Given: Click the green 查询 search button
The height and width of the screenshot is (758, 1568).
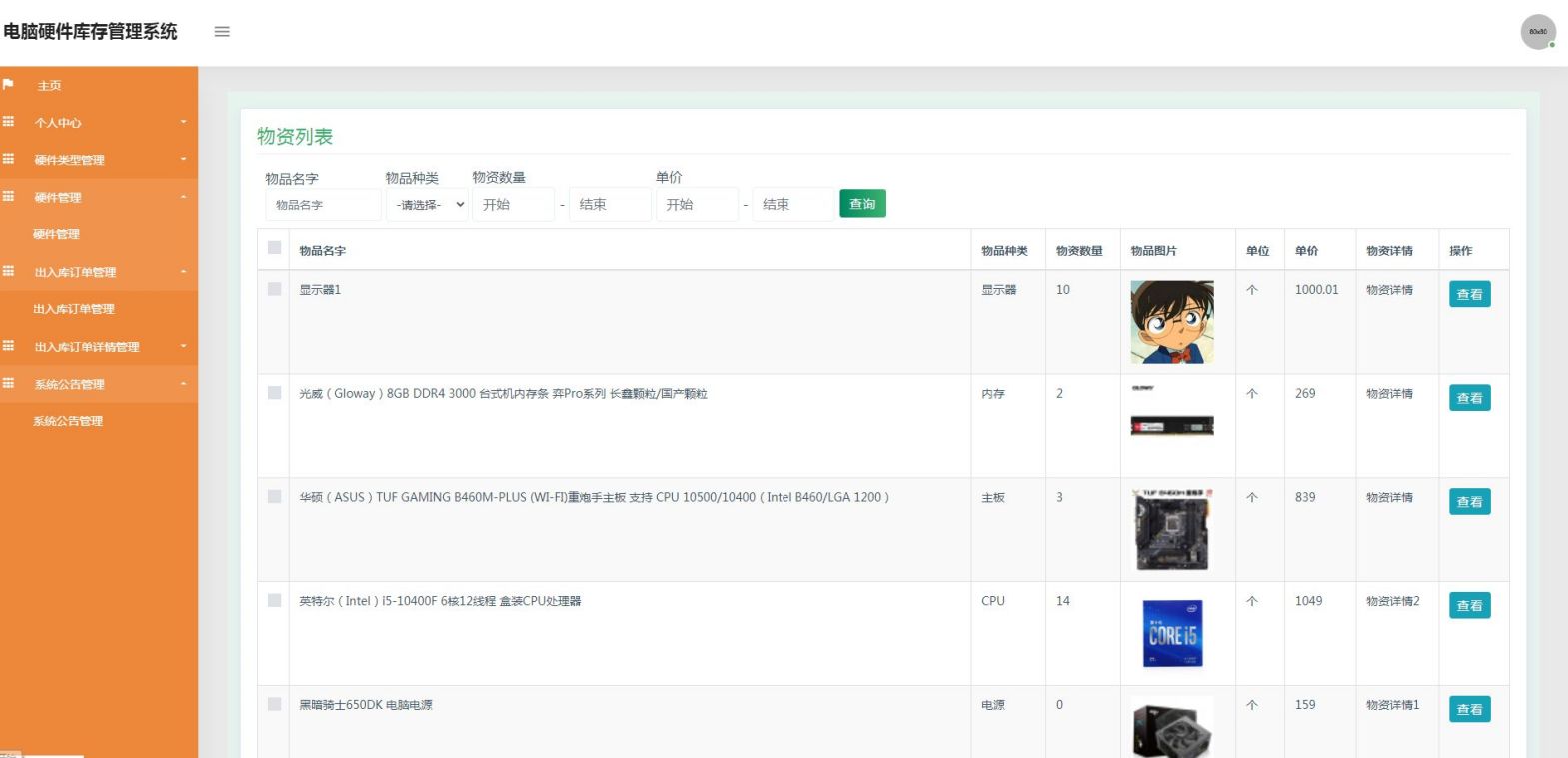Looking at the screenshot, I should pyautogui.click(x=862, y=204).
